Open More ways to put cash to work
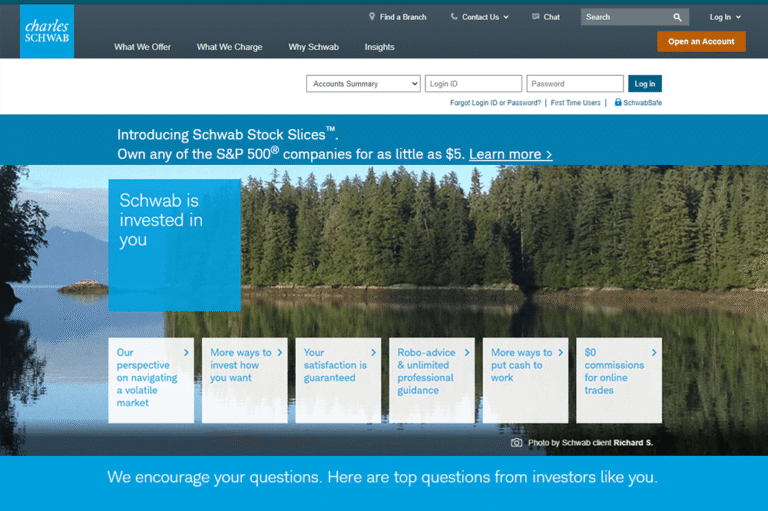Image resolution: width=768 pixels, height=511 pixels. point(525,380)
